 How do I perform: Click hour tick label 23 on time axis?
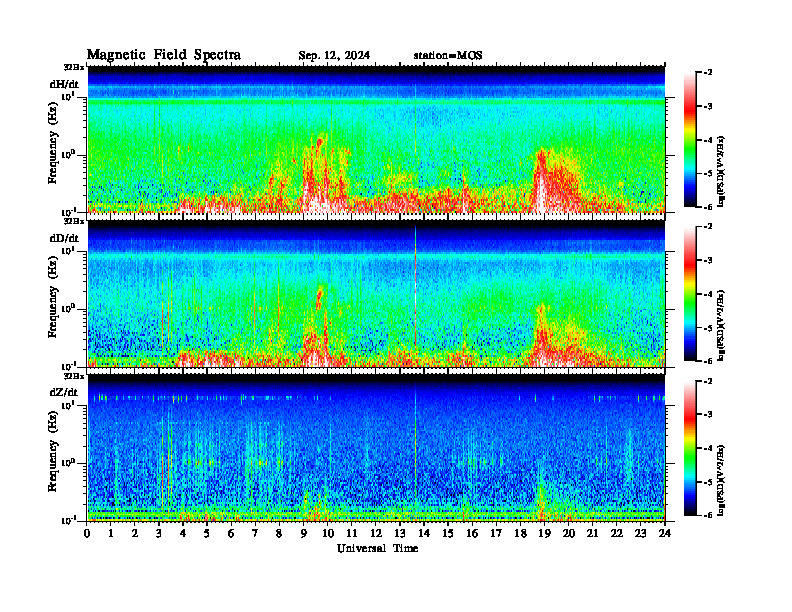coord(640,534)
